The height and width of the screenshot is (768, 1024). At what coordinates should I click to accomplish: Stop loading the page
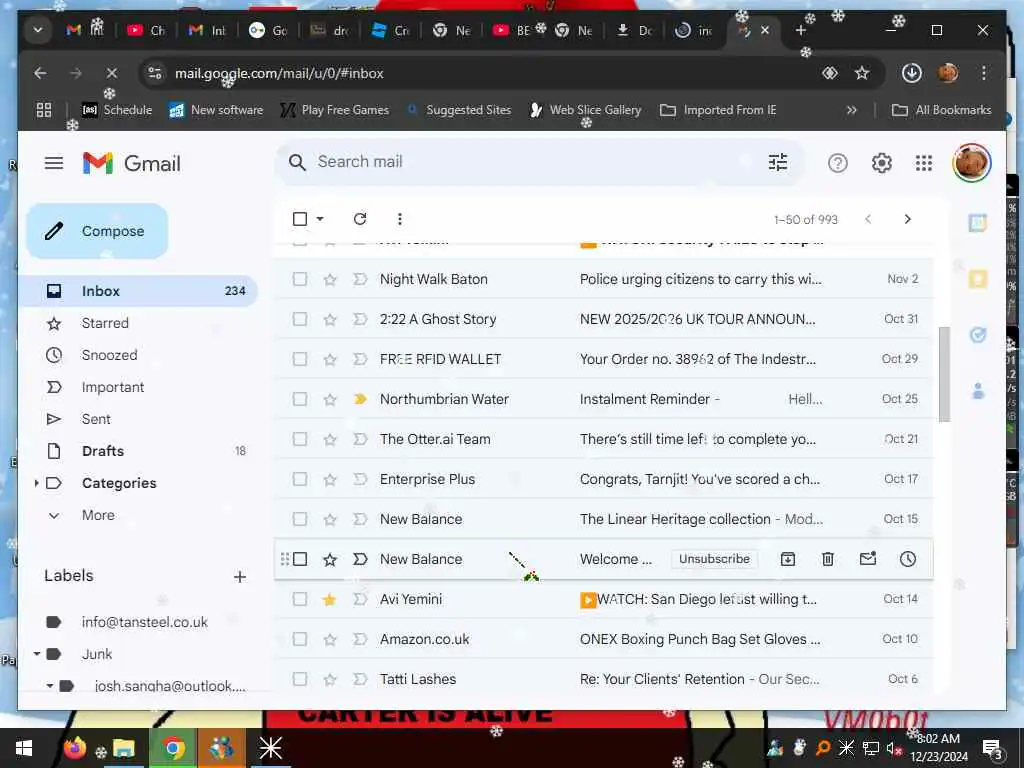click(x=112, y=73)
